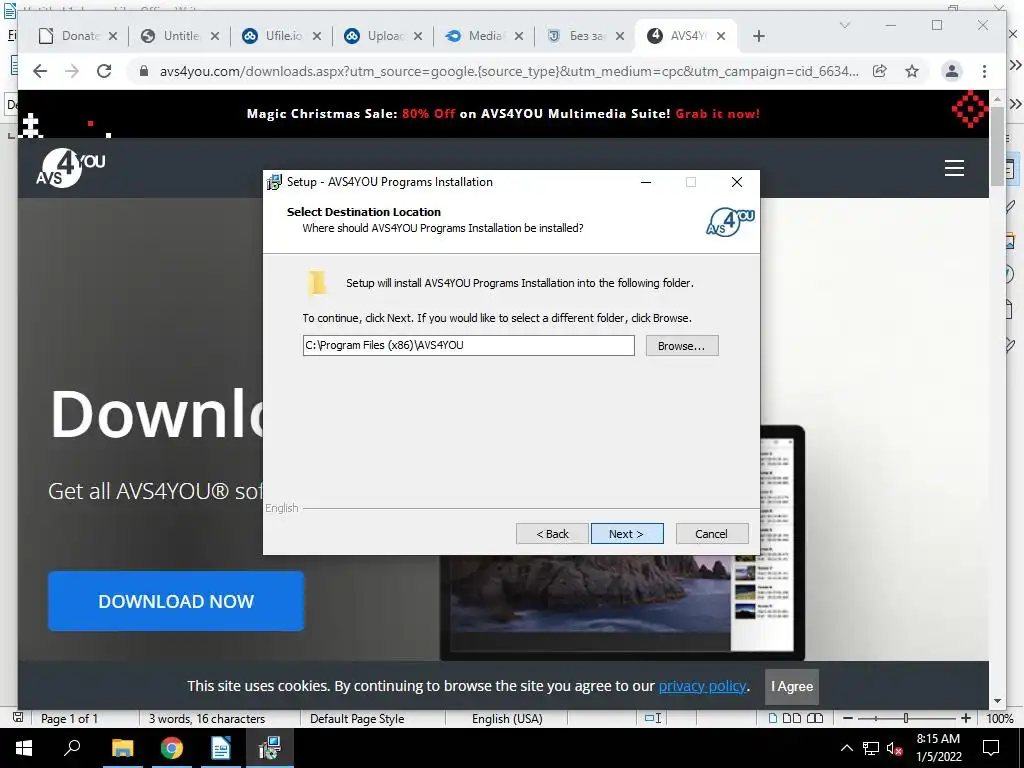Open Windows taskbar search
This screenshot has height=768, width=1024.
click(72, 748)
